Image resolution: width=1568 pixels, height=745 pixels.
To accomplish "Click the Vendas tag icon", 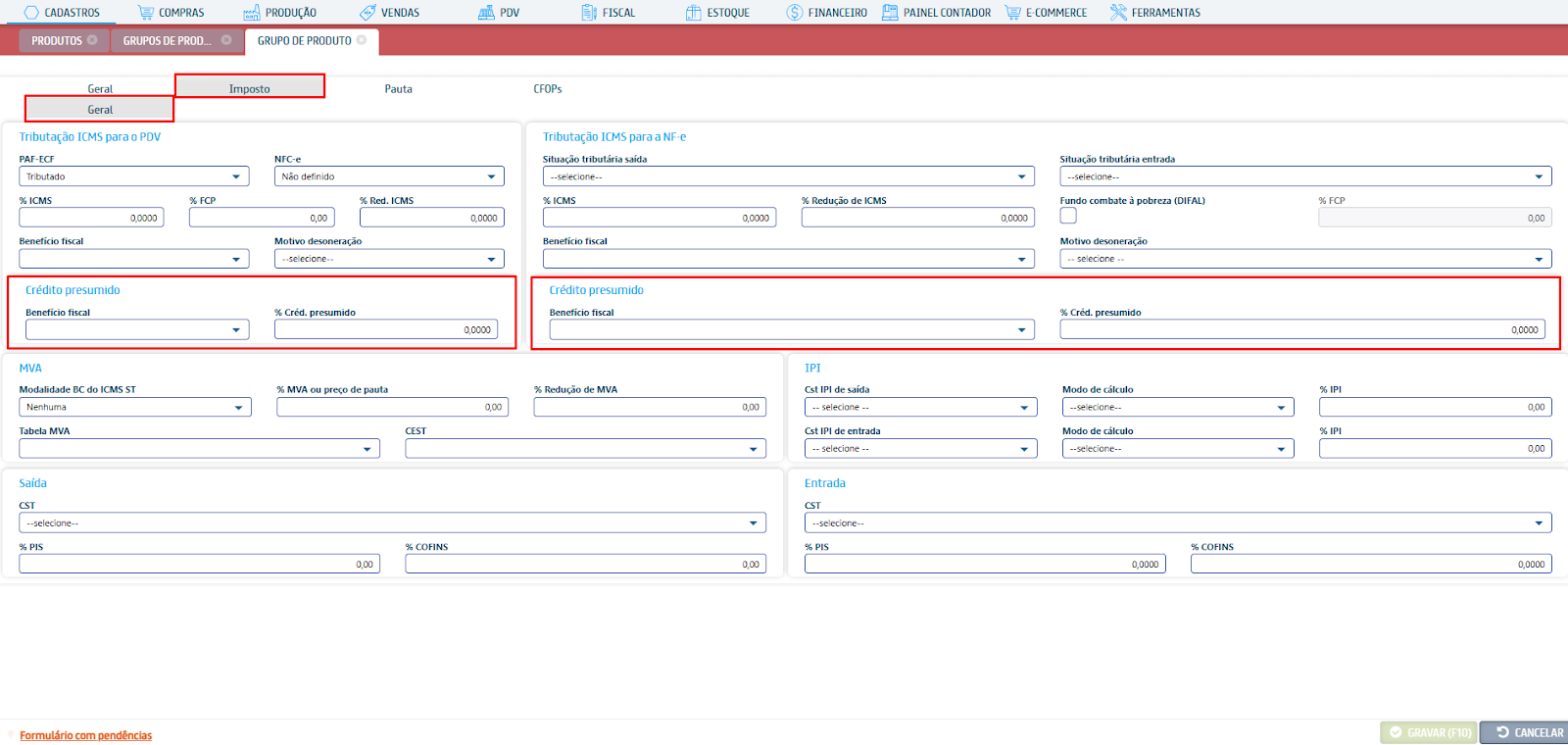I will 367,13.
